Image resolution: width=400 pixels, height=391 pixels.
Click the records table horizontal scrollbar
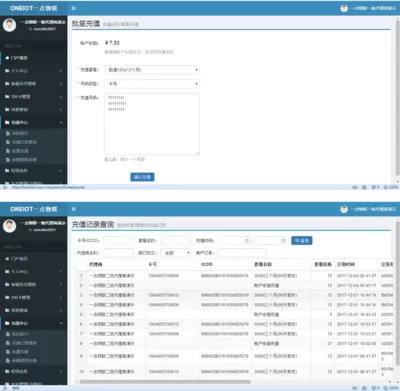[x=165, y=382]
